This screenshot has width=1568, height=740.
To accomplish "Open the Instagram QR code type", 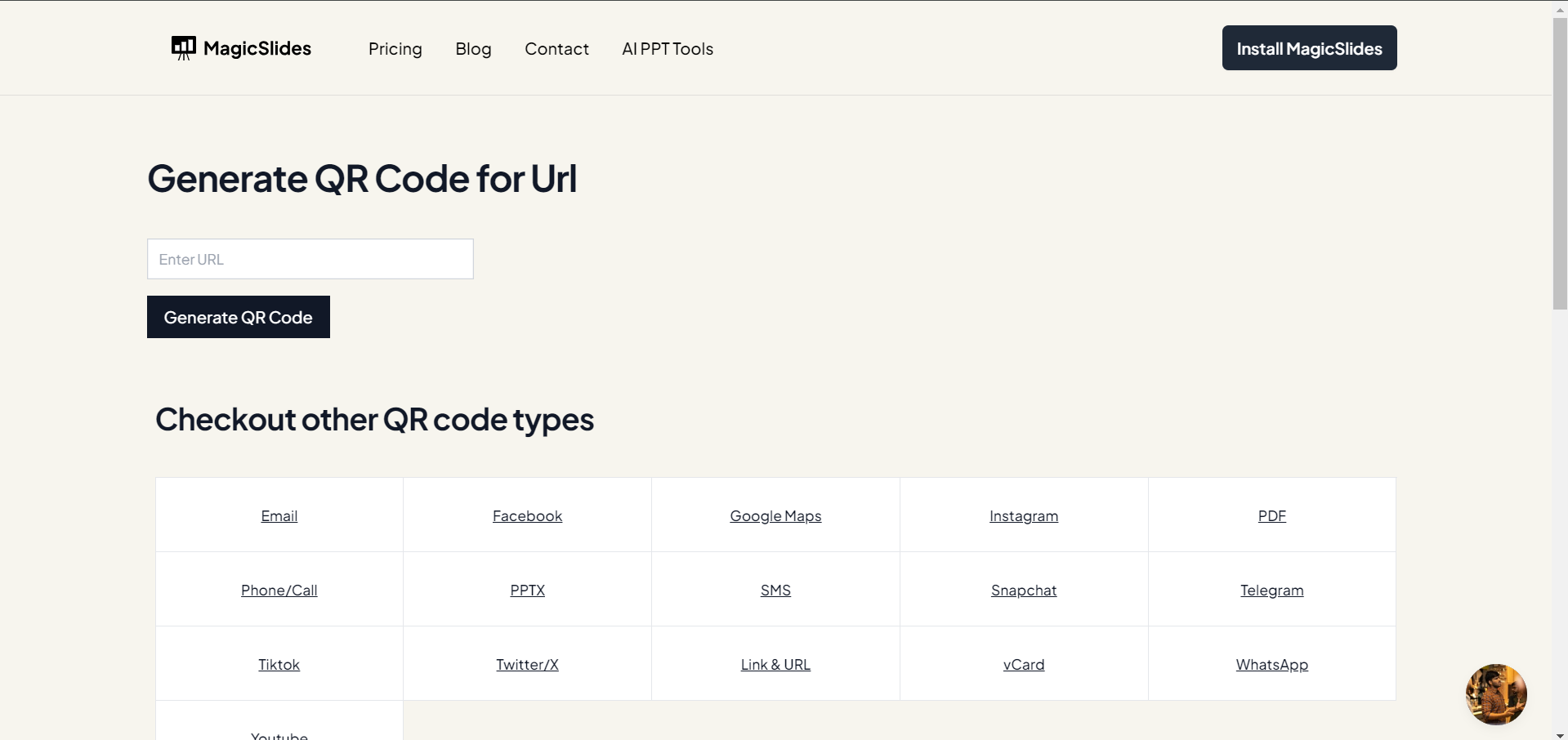I will coord(1024,516).
